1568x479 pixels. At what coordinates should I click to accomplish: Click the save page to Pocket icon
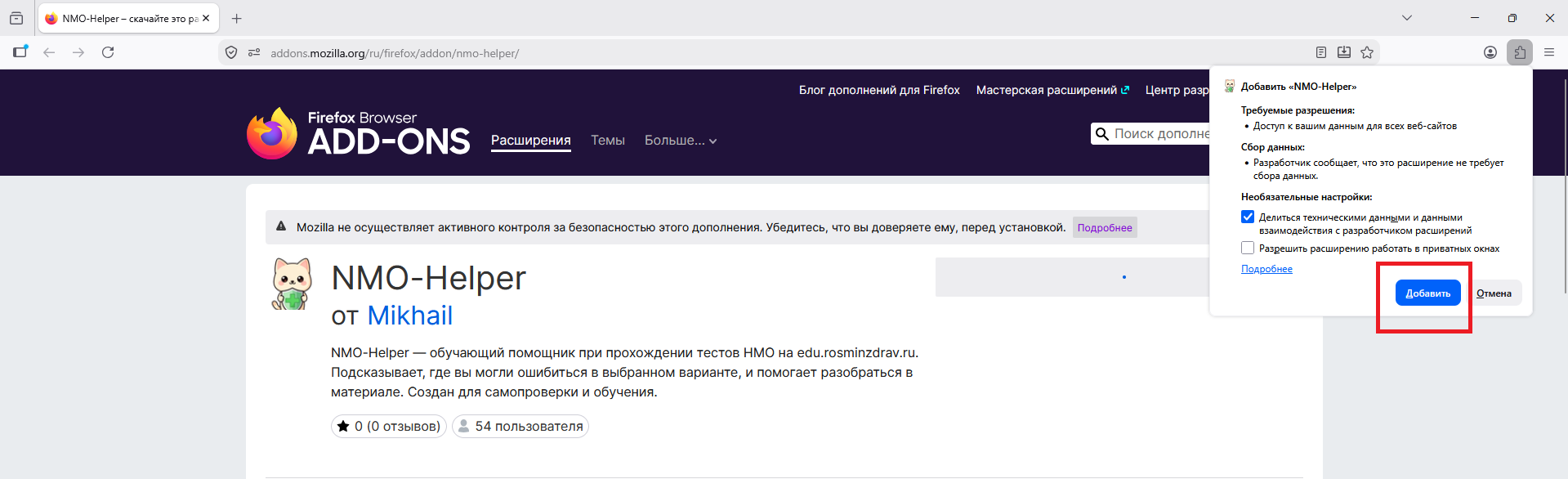tap(1344, 52)
